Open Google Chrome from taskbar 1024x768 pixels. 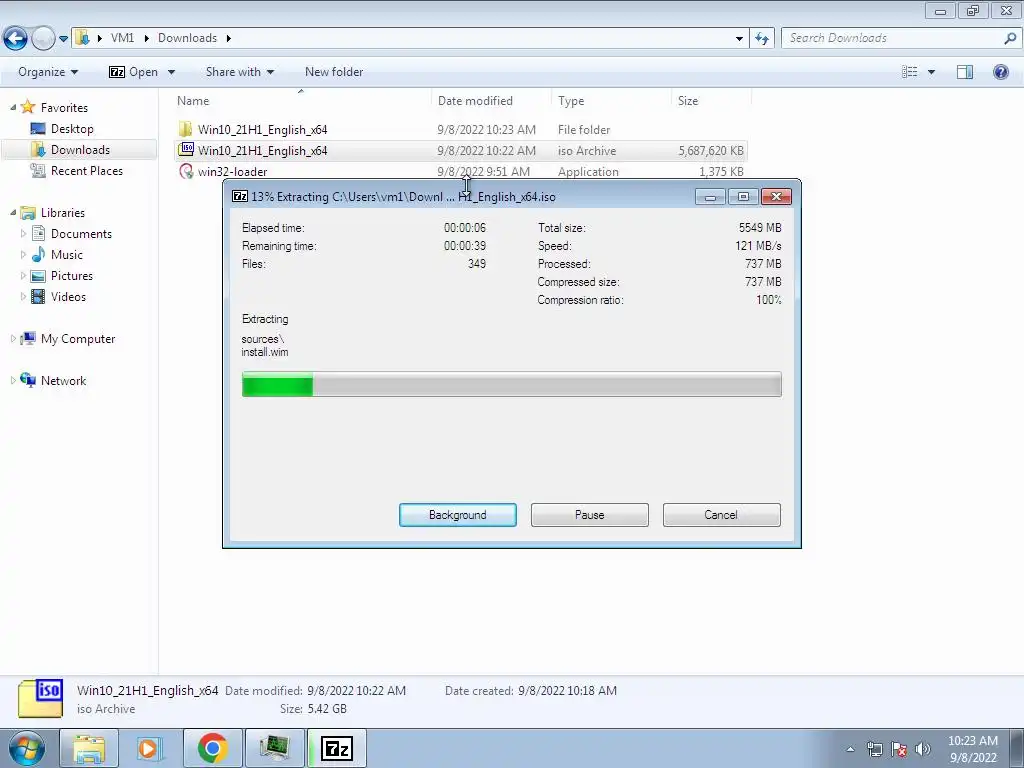(x=212, y=748)
